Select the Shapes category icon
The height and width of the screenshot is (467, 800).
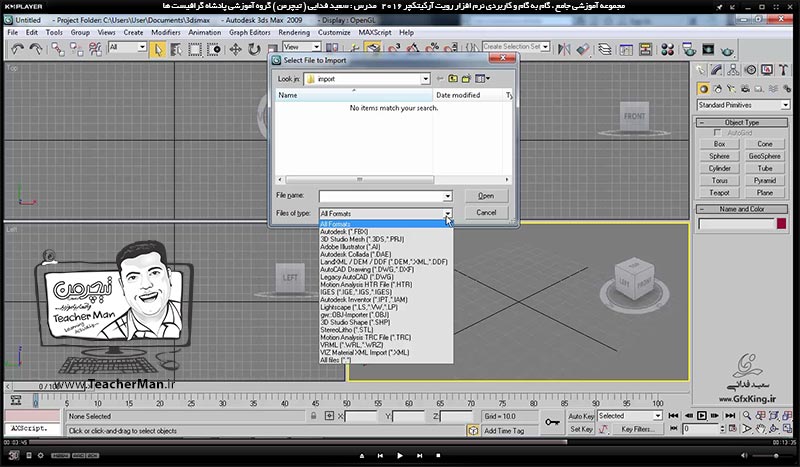click(x=718, y=89)
